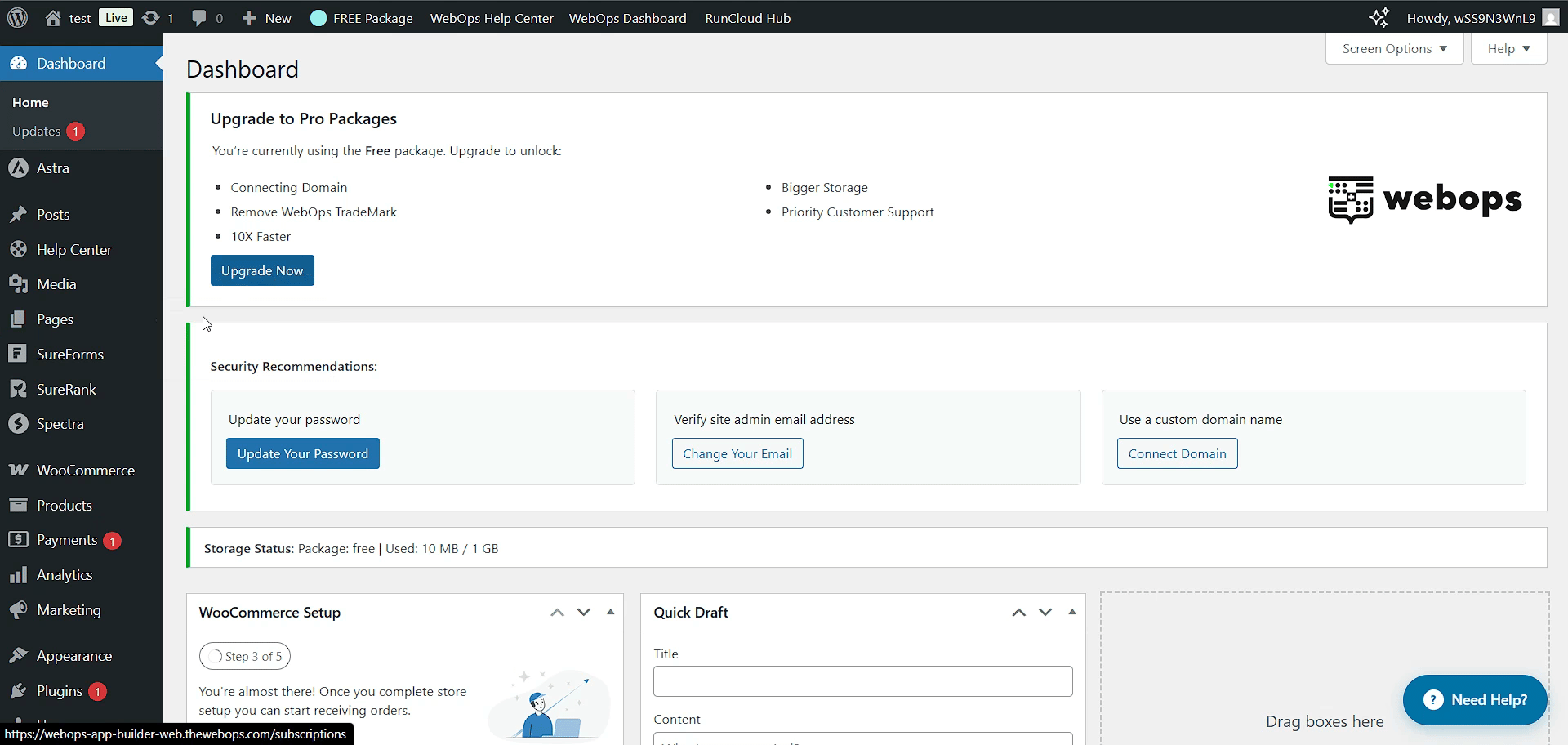Click the Upgrade Now button
This screenshot has height=745, width=1568.
[x=262, y=271]
